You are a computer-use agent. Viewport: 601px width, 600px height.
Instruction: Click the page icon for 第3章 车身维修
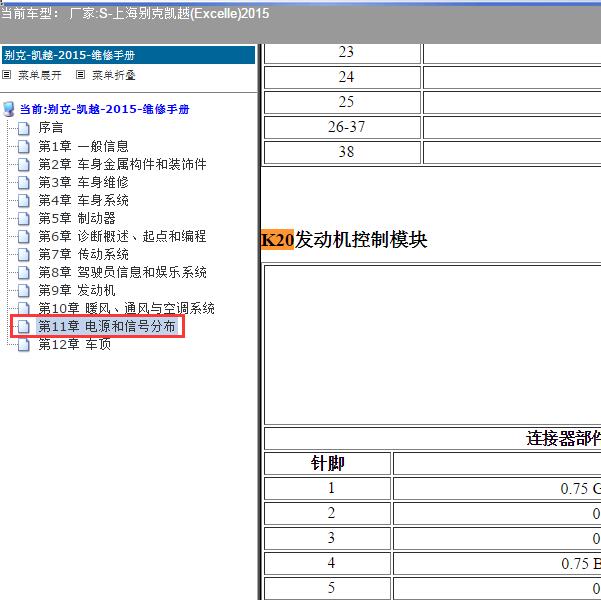point(24,182)
